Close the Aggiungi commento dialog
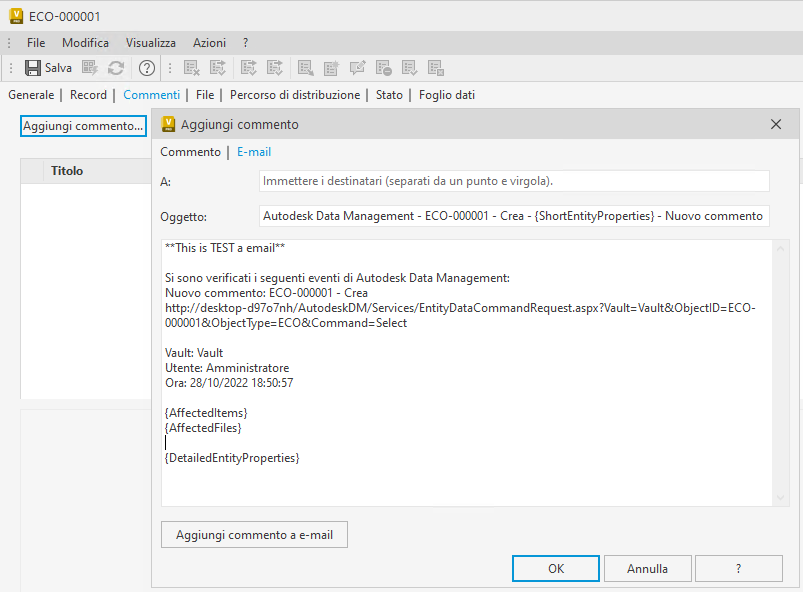Image resolution: width=803 pixels, height=592 pixels. point(776,124)
